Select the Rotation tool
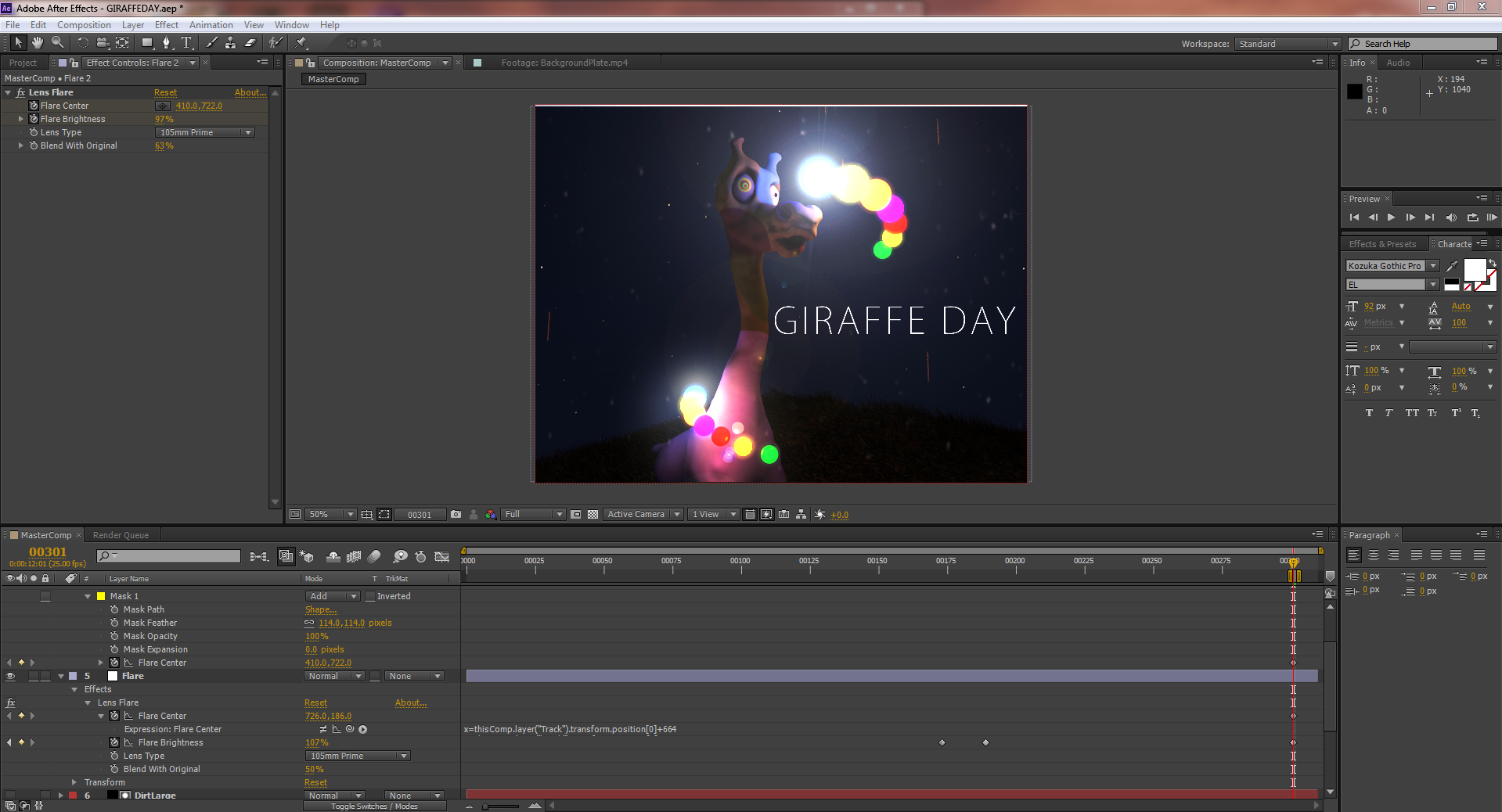1502x812 pixels. 82,43
